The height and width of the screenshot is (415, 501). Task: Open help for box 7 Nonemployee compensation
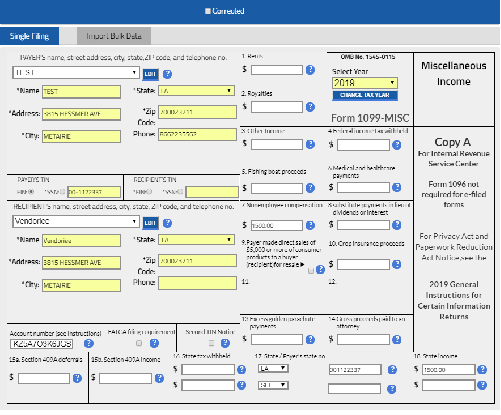click(310, 225)
